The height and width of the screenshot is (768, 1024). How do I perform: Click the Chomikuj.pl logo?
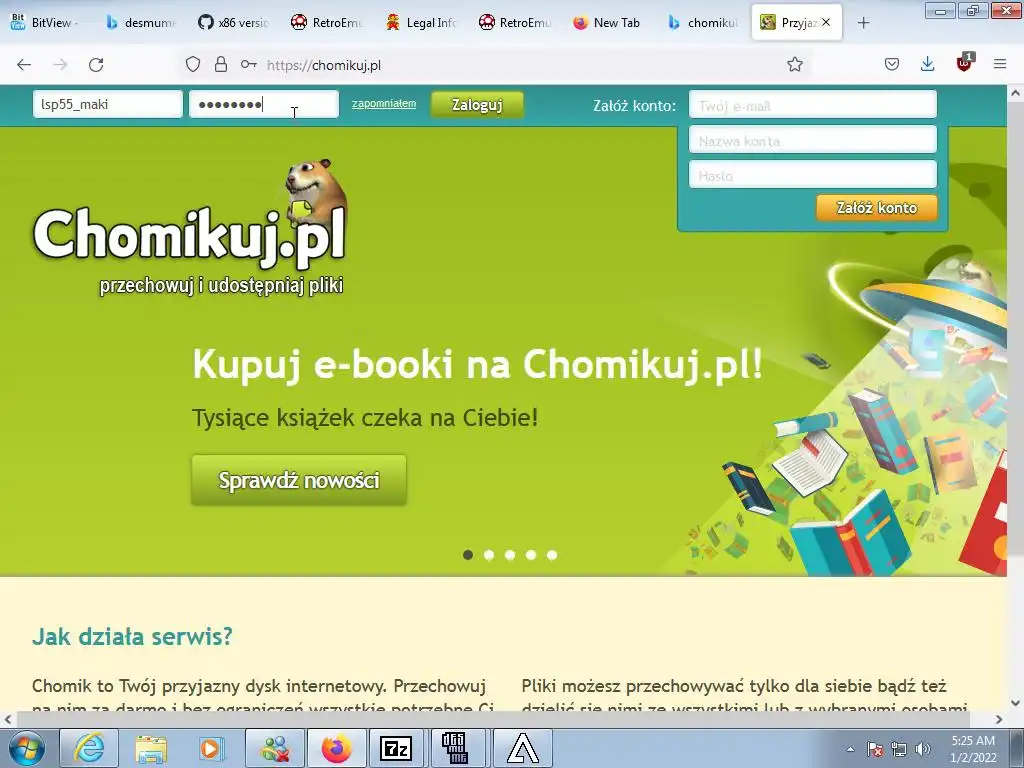tap(189, 229)
